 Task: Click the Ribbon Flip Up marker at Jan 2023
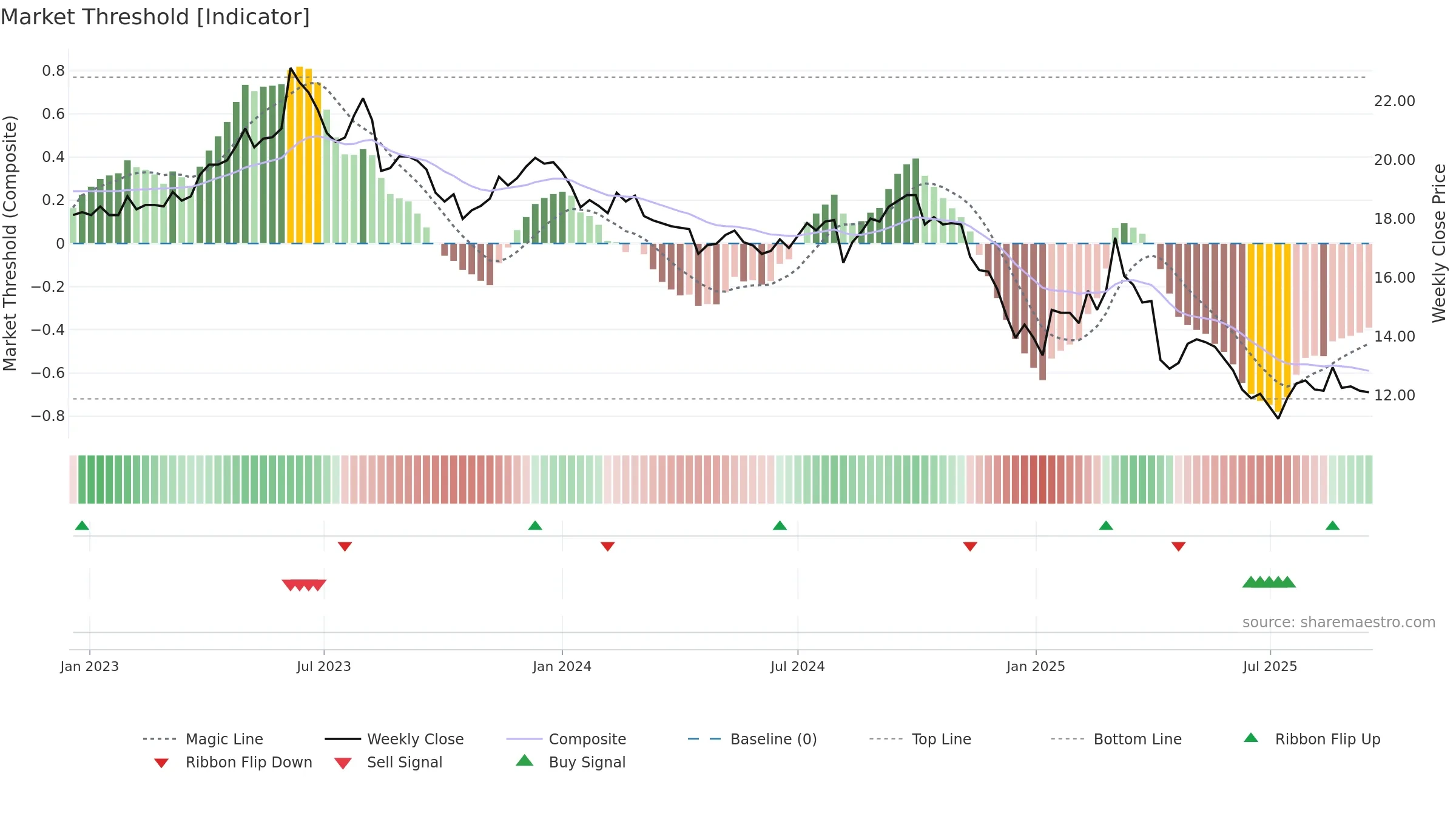click(x=82, y=525)
